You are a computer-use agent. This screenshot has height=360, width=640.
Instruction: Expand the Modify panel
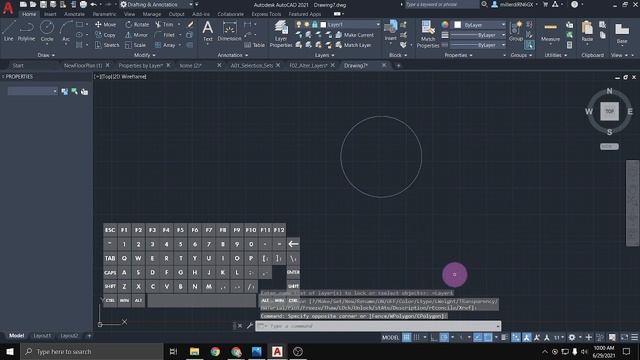144,55
